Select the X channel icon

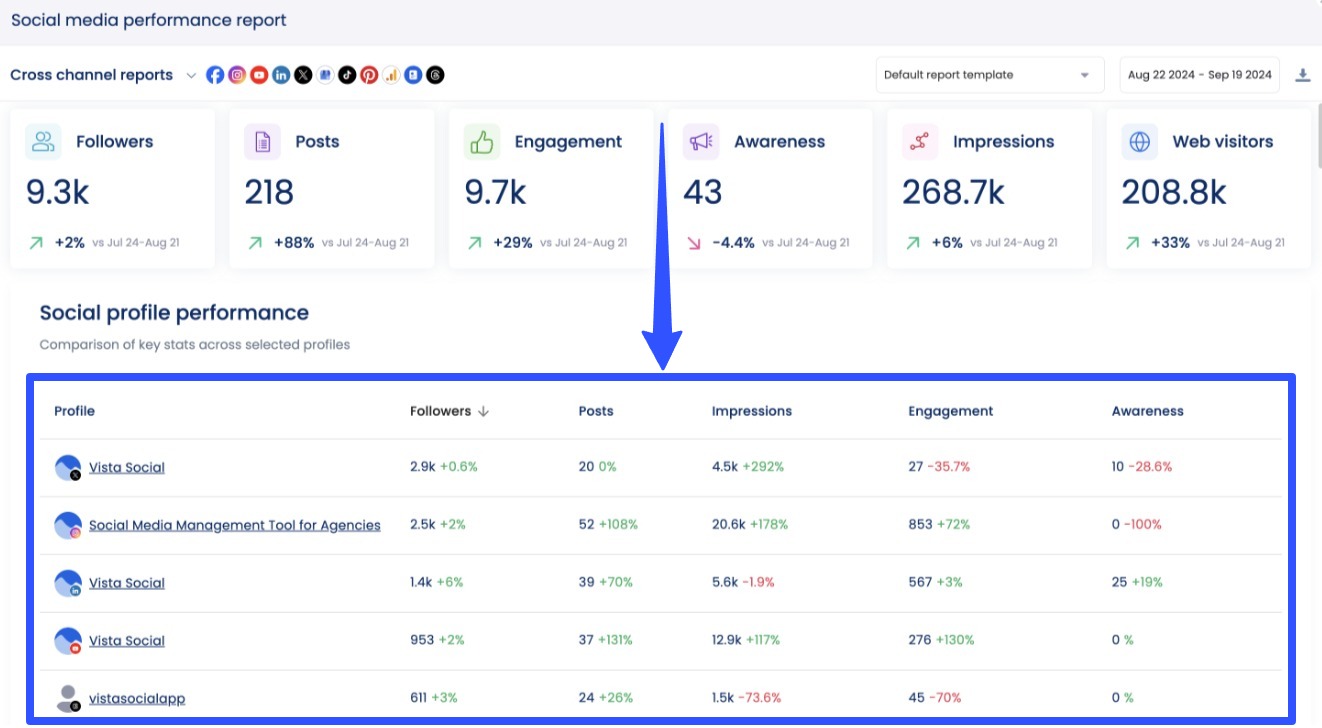[303, 74]
